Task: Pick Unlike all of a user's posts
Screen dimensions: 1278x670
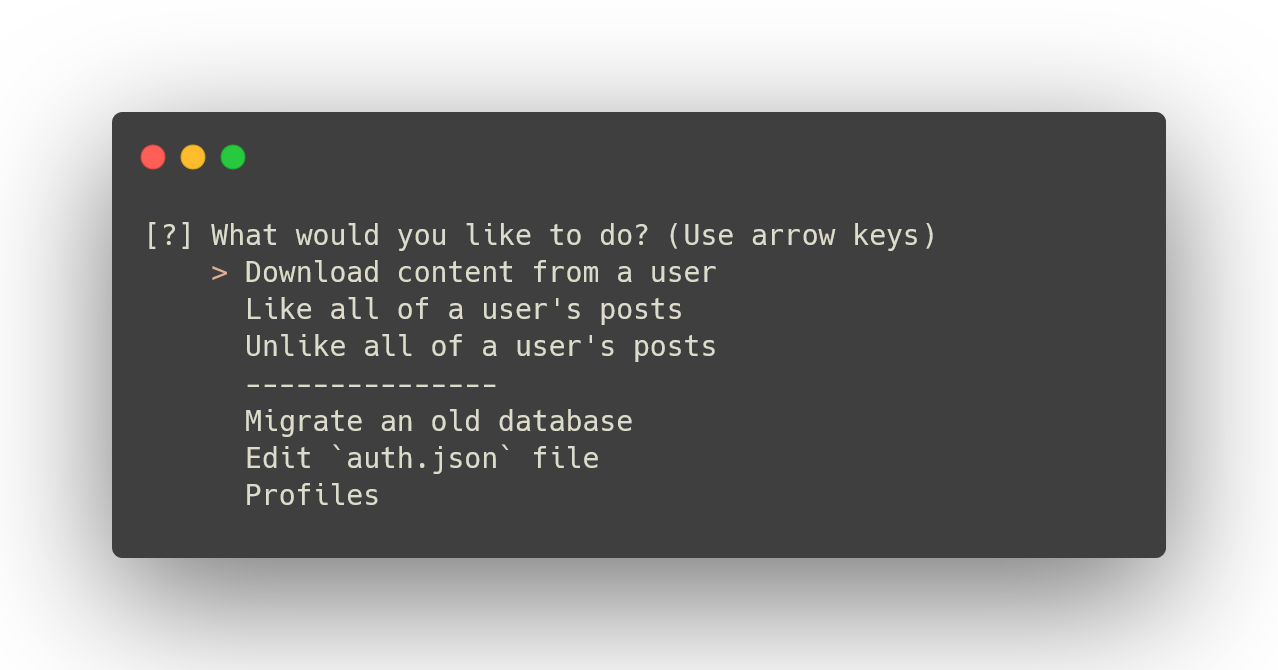Action: click(x=481, y=346)
